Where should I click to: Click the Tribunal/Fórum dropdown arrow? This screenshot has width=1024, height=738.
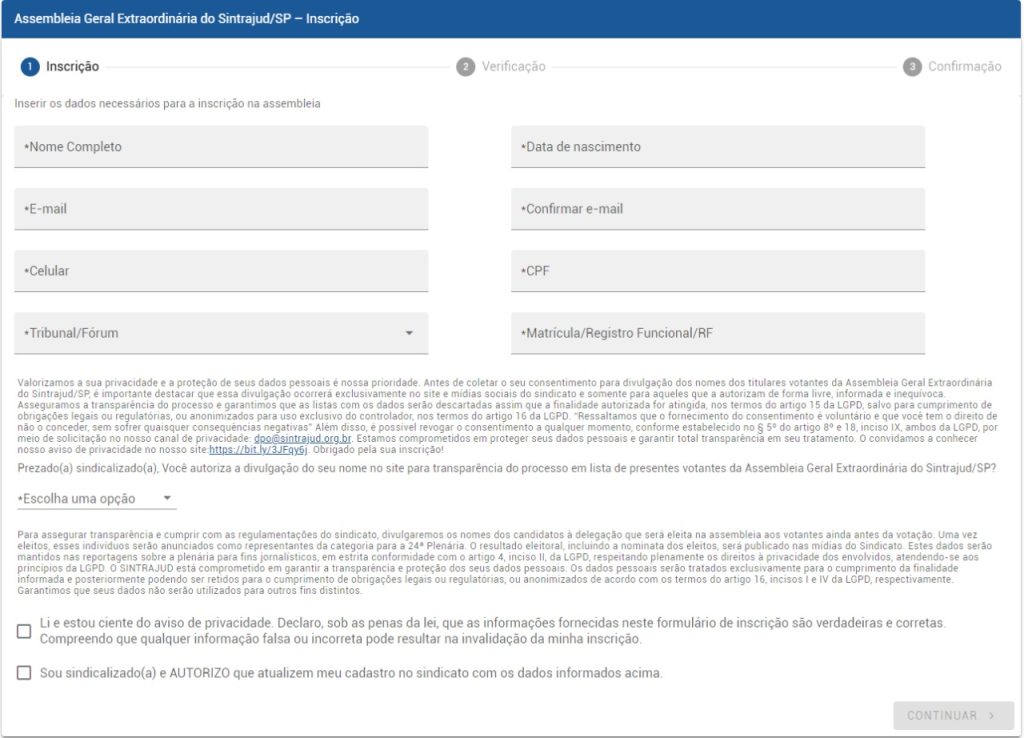409,333
